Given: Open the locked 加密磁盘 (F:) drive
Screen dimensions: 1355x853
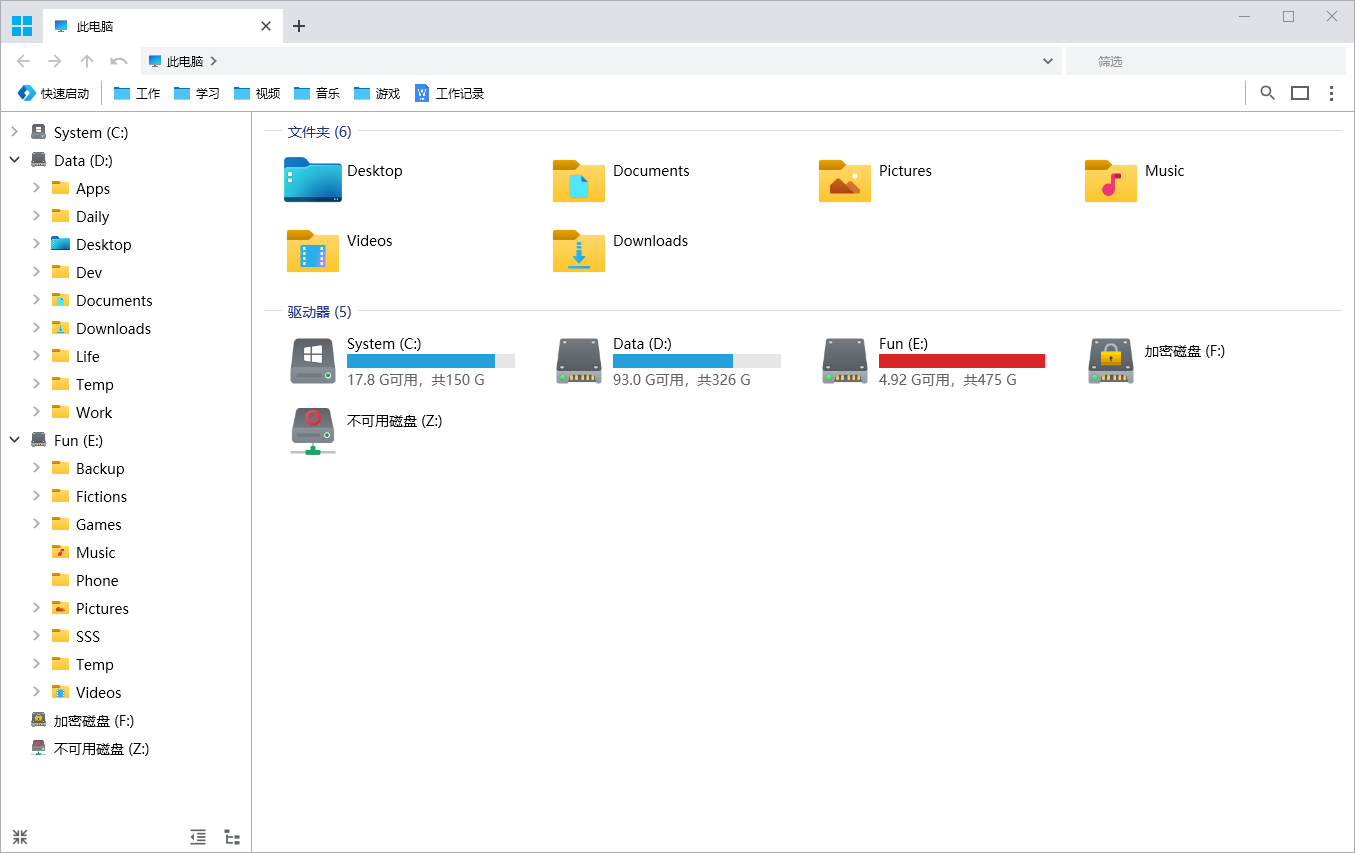Looking at the screenshot, I should pyautogui.click(x=1110, y=361).
